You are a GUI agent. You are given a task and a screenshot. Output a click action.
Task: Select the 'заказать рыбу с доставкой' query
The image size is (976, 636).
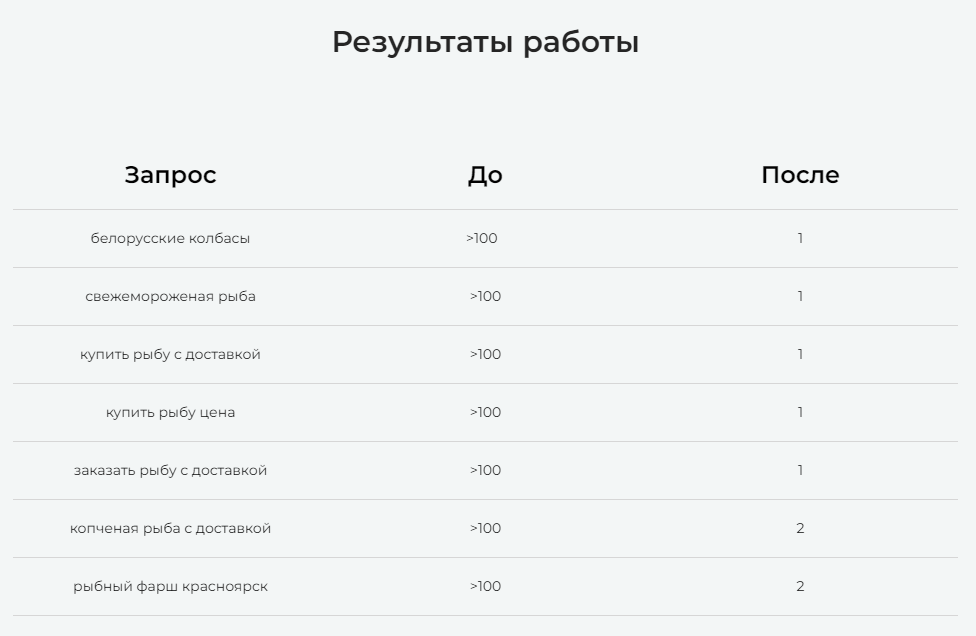[x=170, y=470]
